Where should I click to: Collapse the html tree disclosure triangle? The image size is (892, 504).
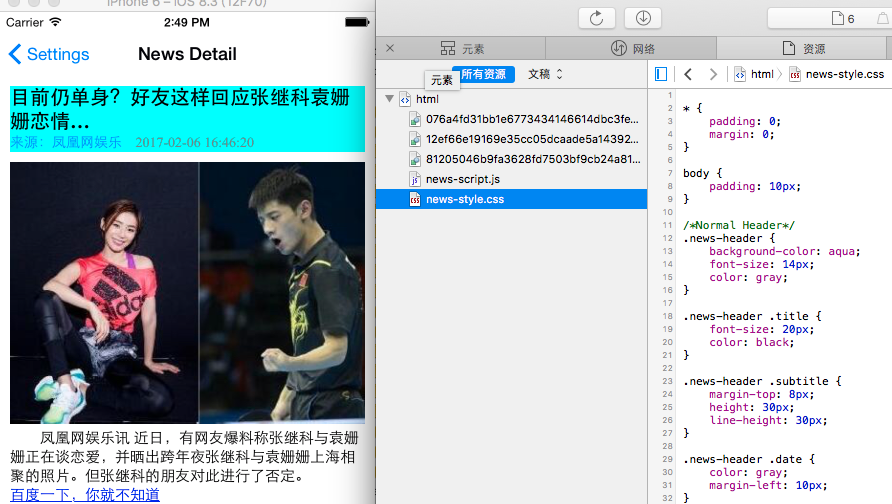(x=389, y=98)
